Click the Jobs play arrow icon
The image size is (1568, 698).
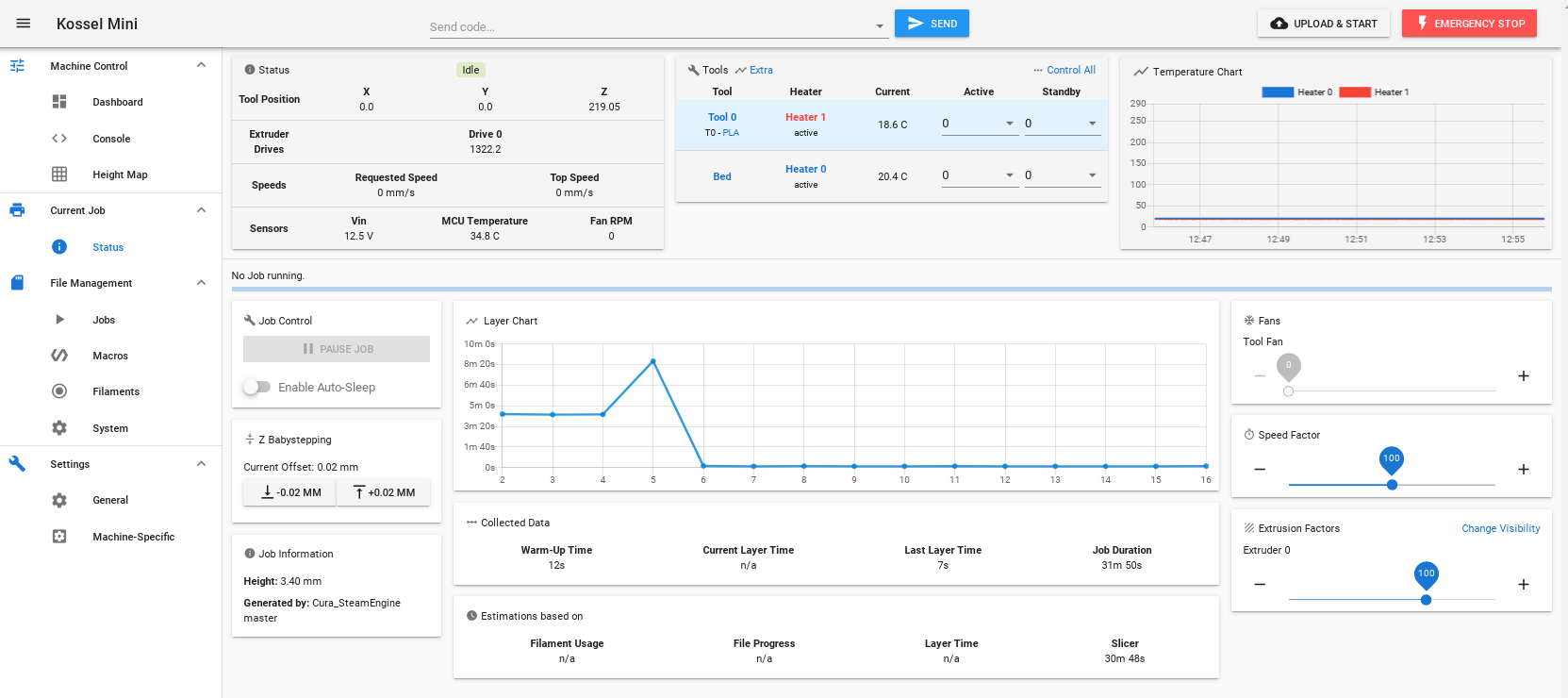(59, 320)
